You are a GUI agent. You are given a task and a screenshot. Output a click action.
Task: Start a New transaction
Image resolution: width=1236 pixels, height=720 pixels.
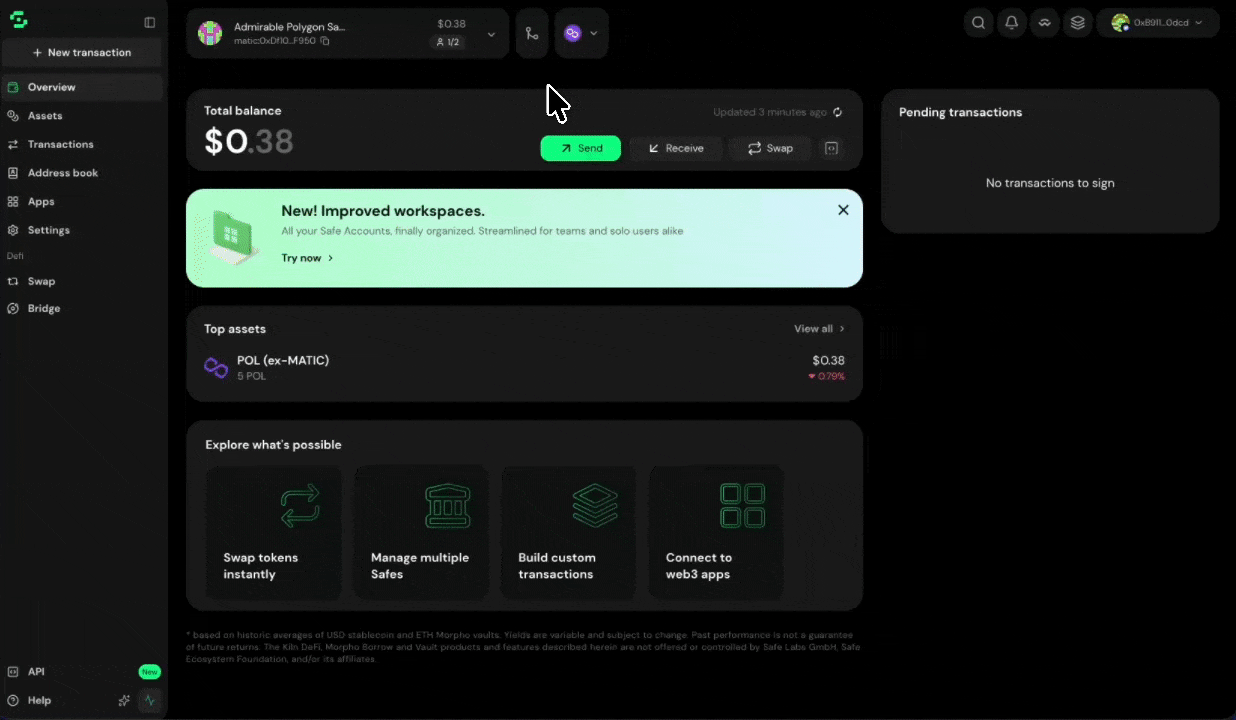pos(82,52)
